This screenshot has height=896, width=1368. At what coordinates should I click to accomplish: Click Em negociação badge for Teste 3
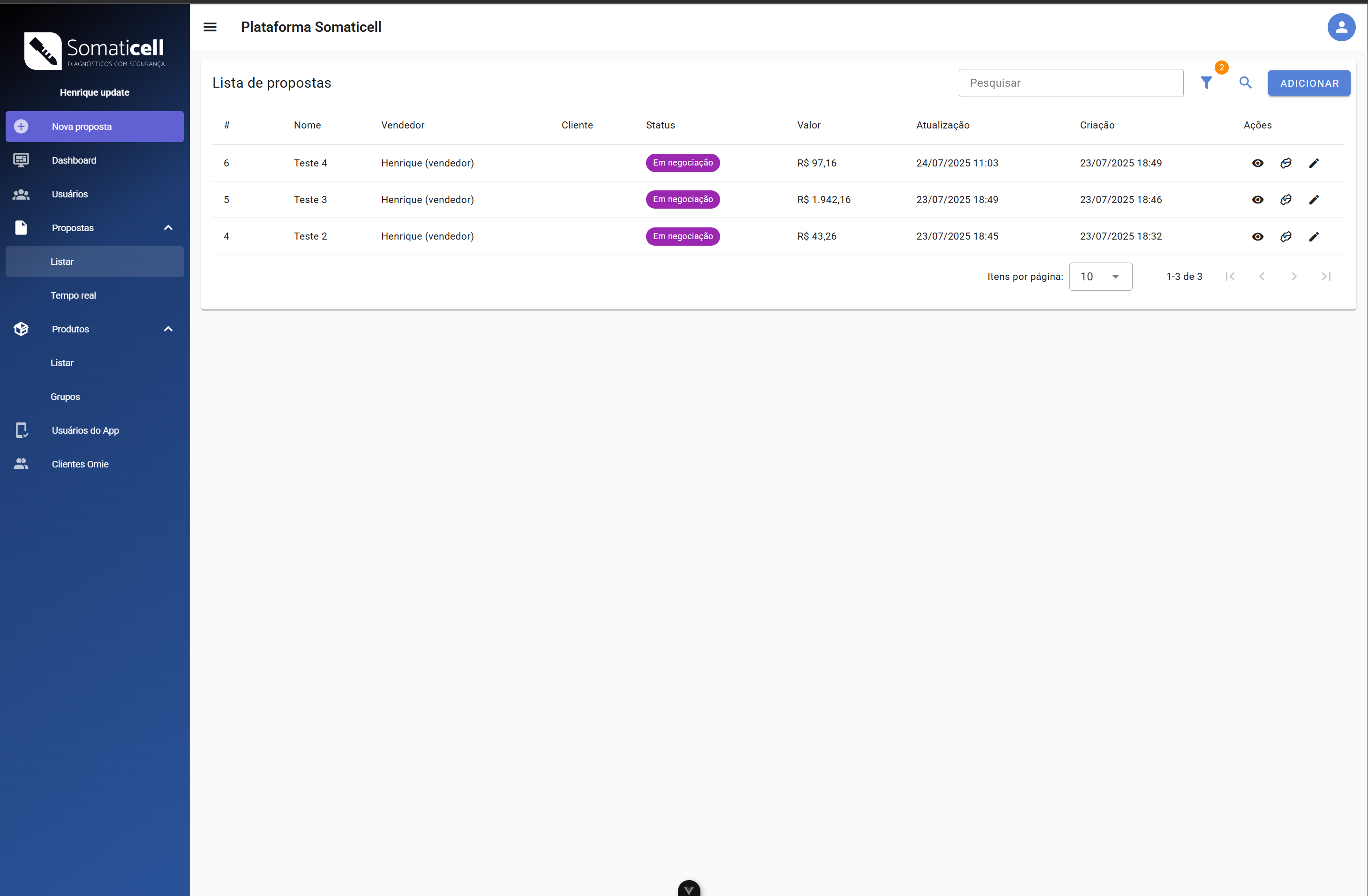tap(682, 199)
